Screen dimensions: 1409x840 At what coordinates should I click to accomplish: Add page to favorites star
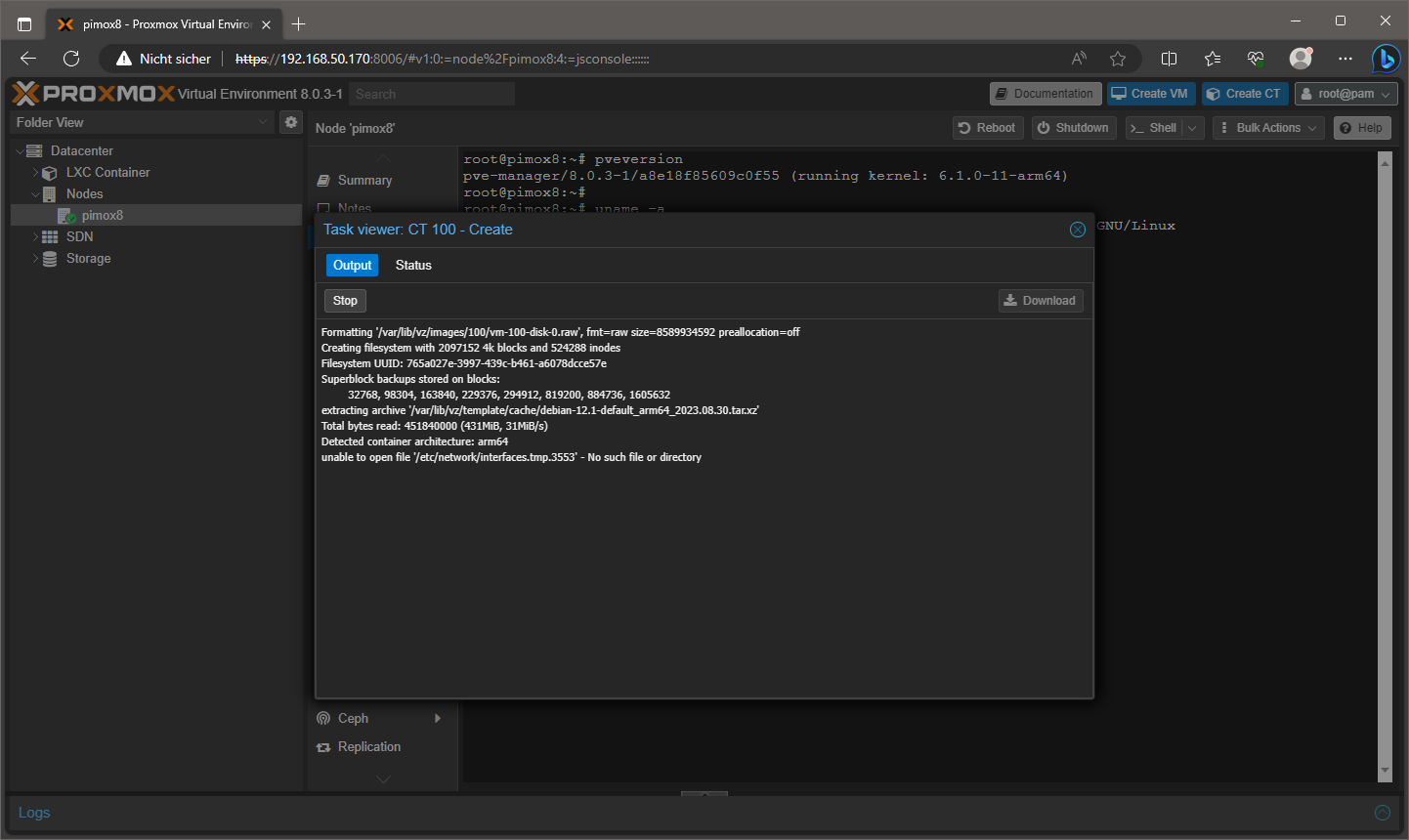(1118, 59)
